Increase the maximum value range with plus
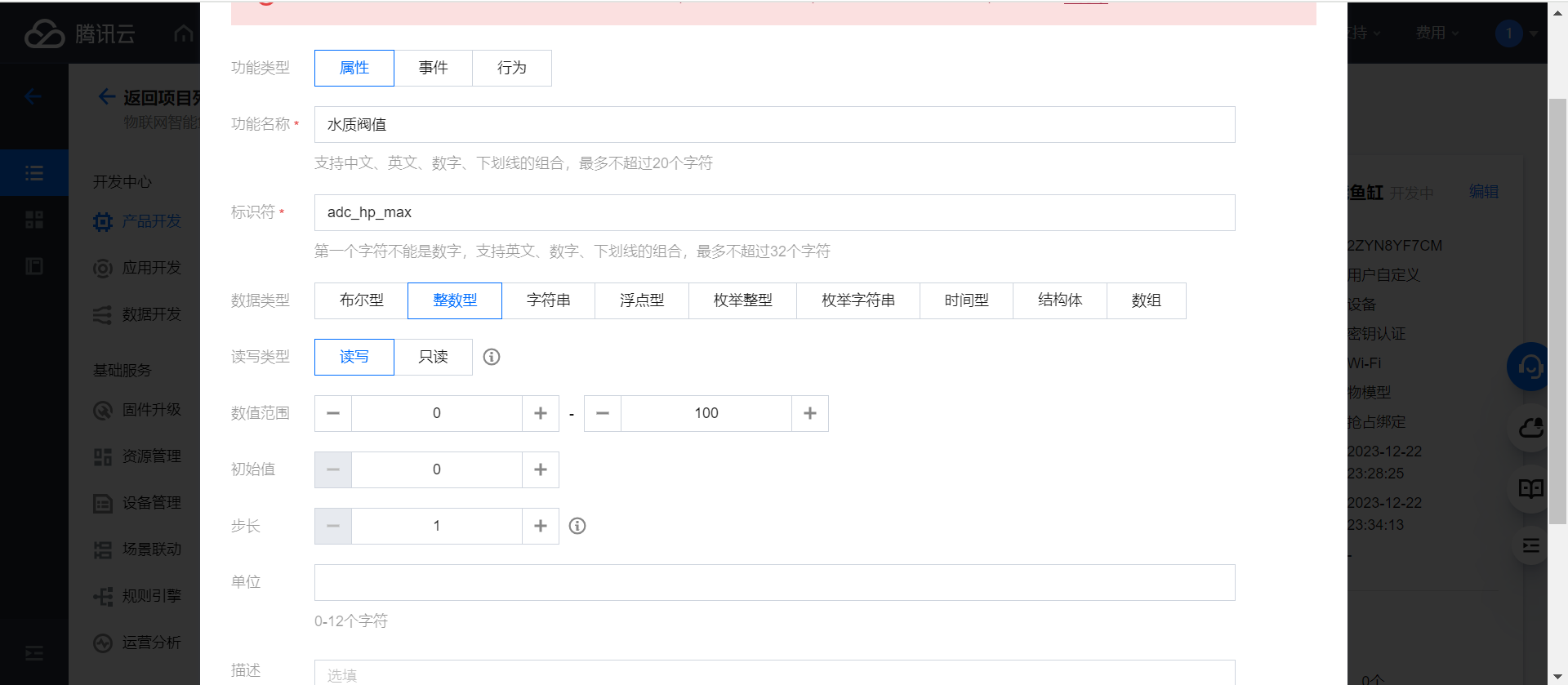This screenshot has height=685, width=1568. [810, 413]
